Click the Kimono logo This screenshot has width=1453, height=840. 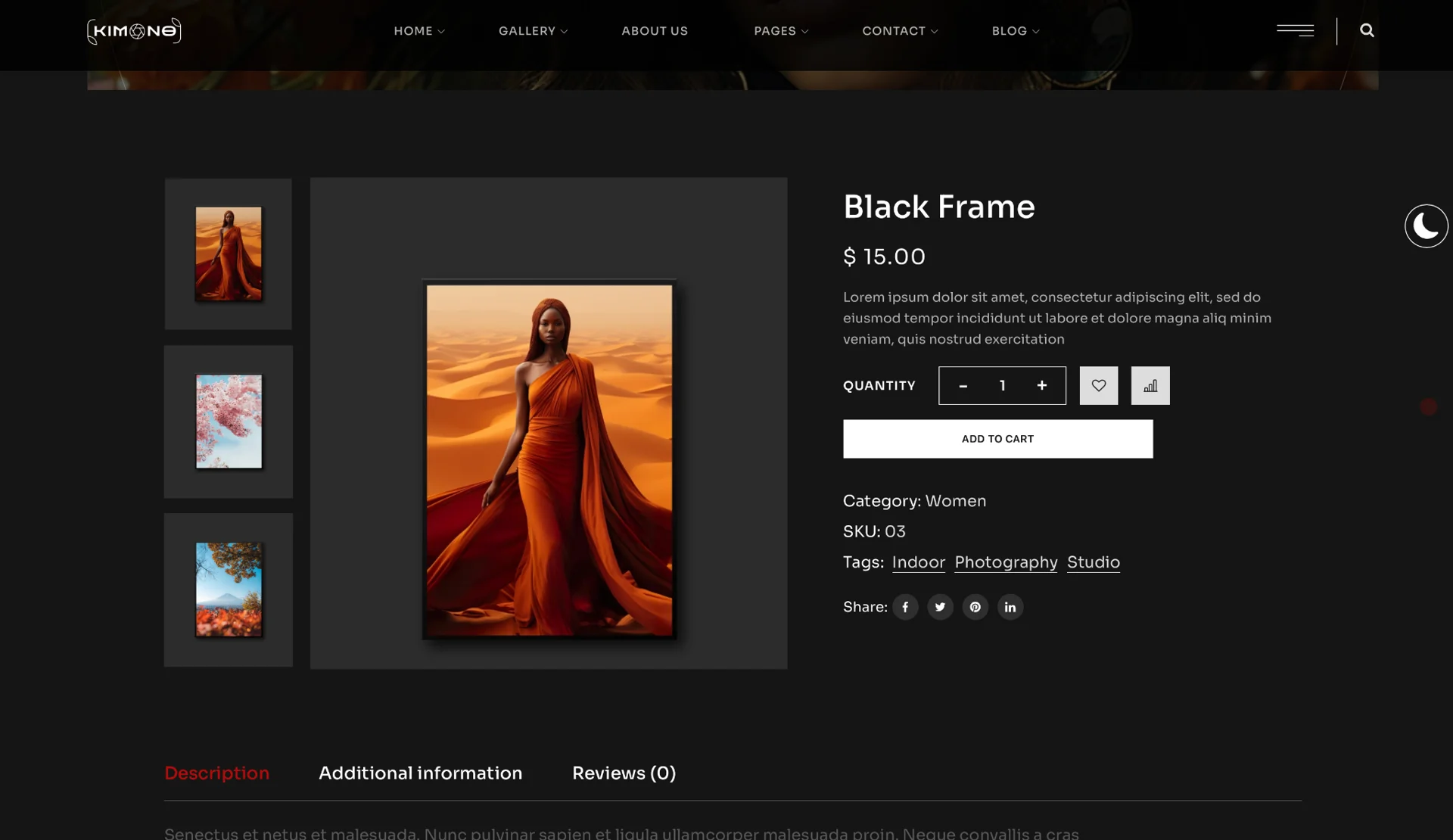(x=134, y=31)
